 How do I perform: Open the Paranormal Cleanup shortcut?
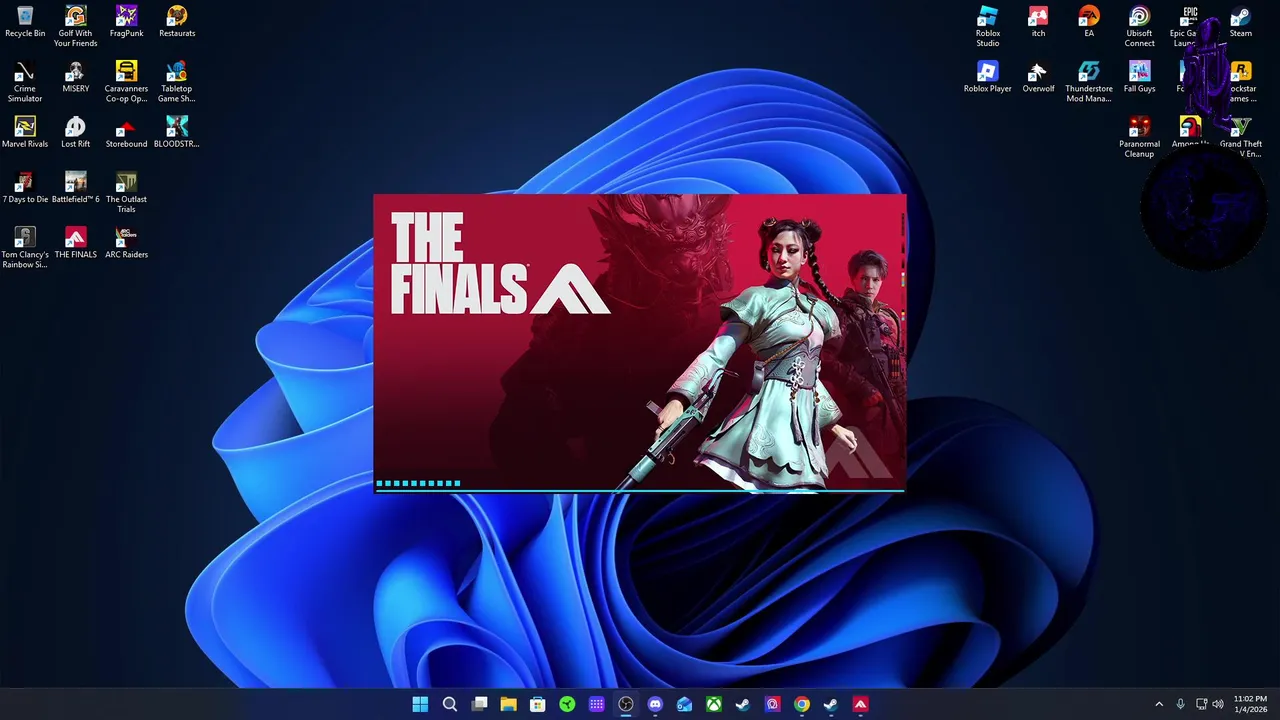click(1139, 137)
